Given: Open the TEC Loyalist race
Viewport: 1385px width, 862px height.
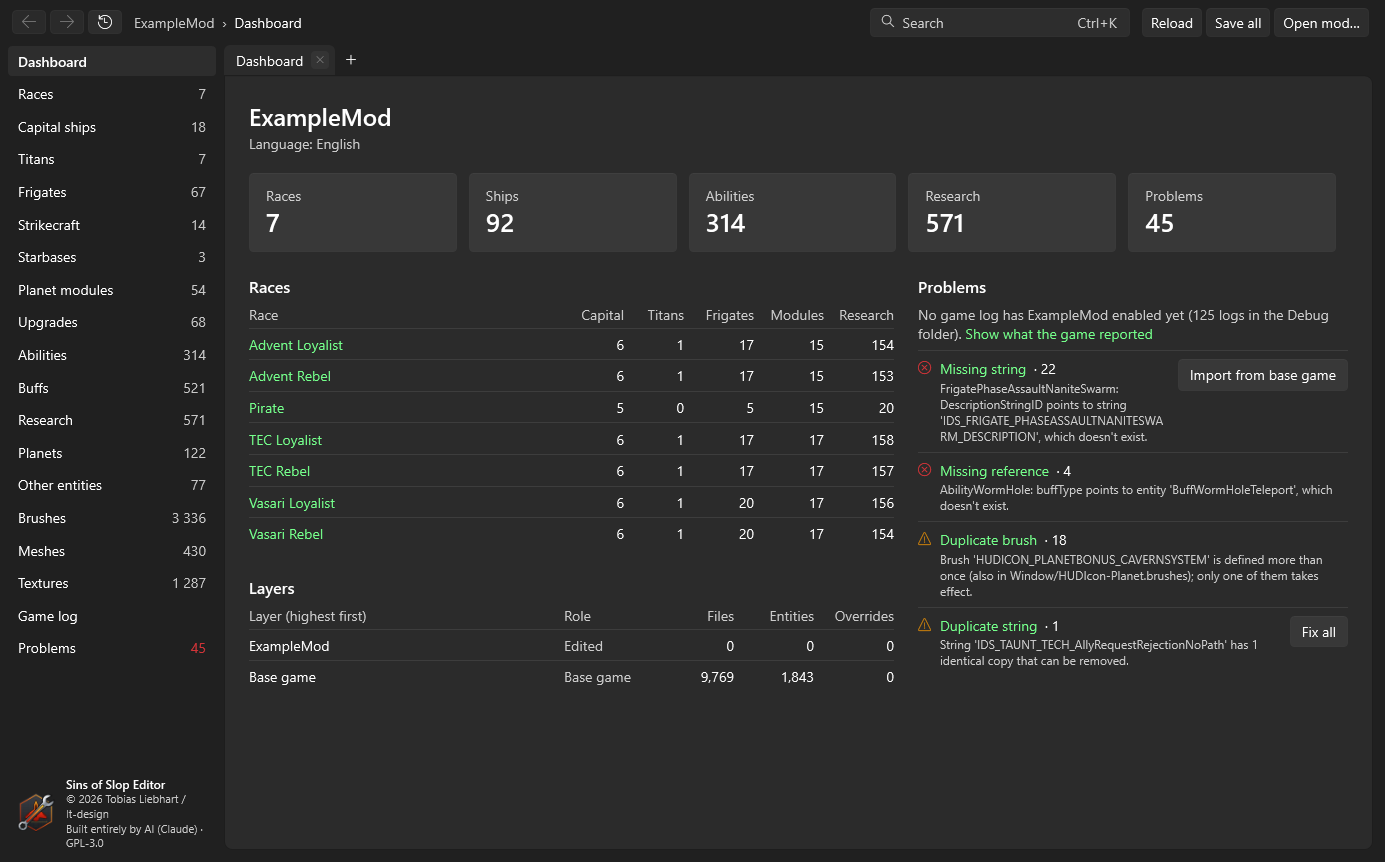Looking at the screenshot, I should click(285, 440).
